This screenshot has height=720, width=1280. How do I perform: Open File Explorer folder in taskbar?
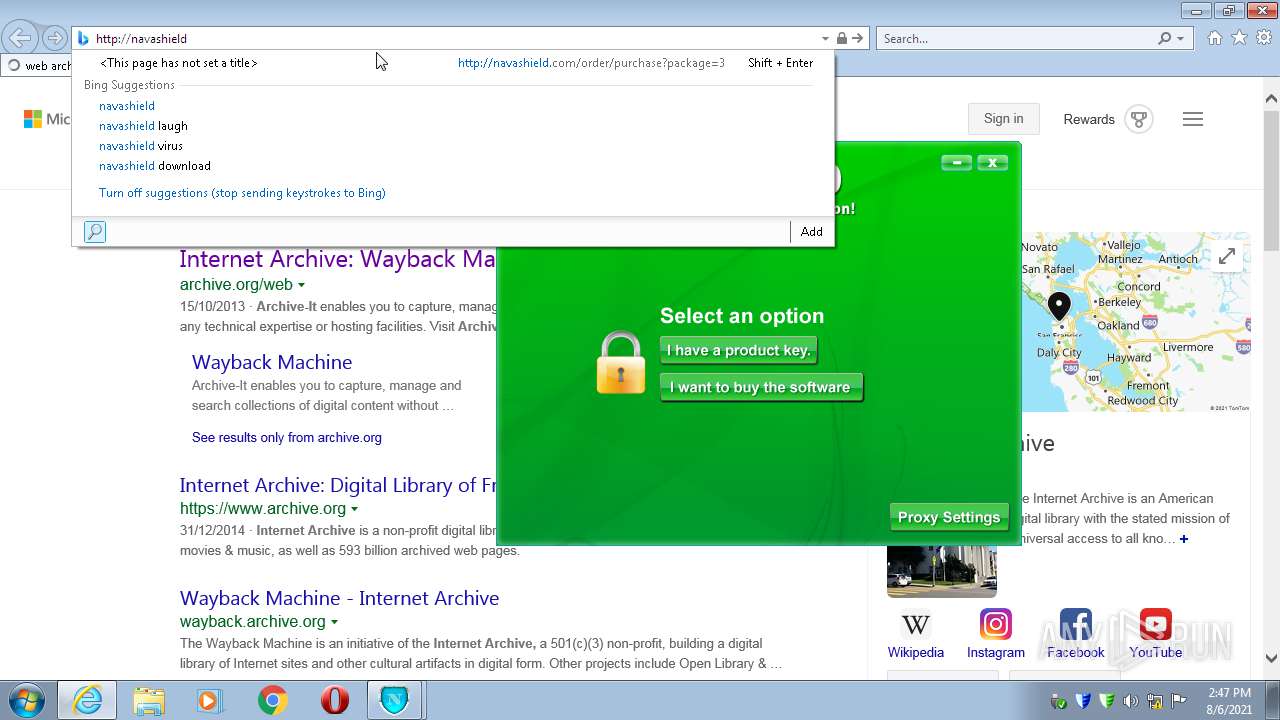[x=148, y=700]
